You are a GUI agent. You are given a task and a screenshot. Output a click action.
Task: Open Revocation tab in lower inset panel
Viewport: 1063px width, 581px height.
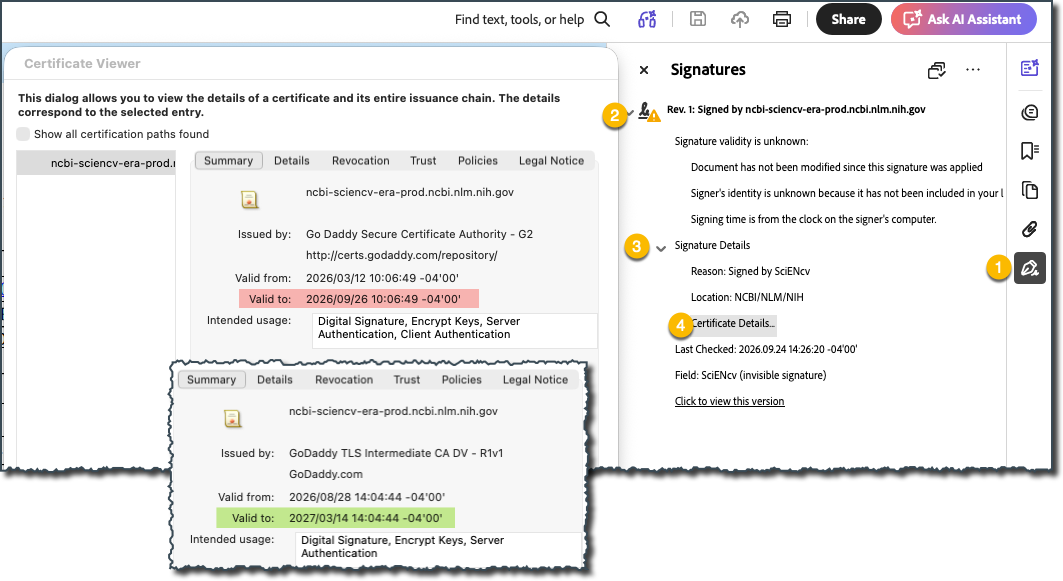coord(344,380)
